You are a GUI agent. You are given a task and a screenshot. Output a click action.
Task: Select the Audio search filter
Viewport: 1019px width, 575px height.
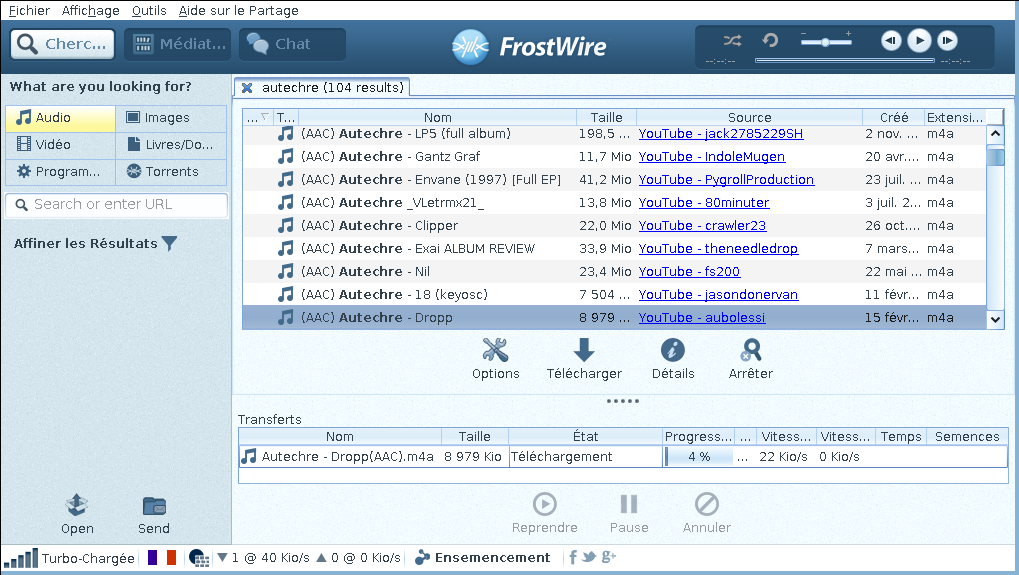pyautogui.click(x=61, y=118)
